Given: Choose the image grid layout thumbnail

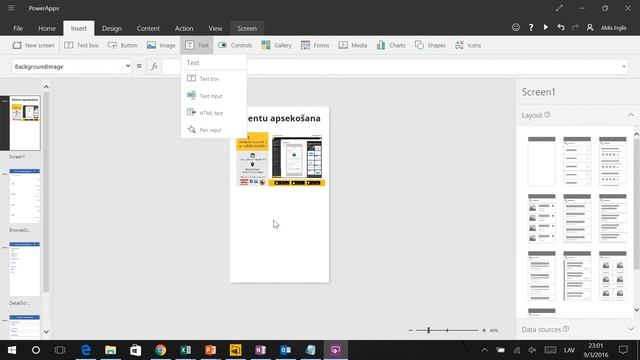Looking at the screenshot, I should pyautogui.click(x=612, y=276).
